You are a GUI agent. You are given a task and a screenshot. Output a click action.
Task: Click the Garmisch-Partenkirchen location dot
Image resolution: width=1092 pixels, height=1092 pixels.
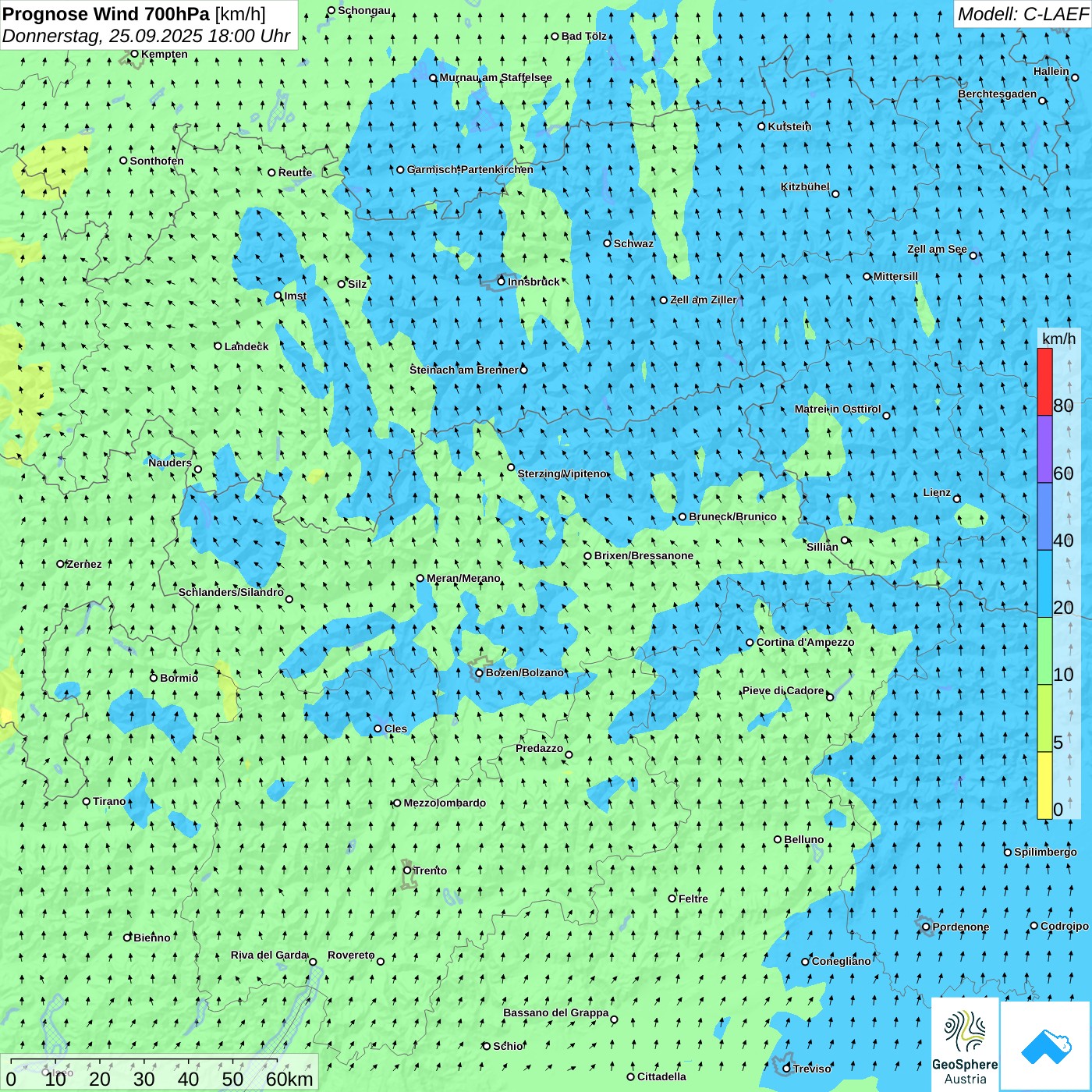tap(401, 170)
